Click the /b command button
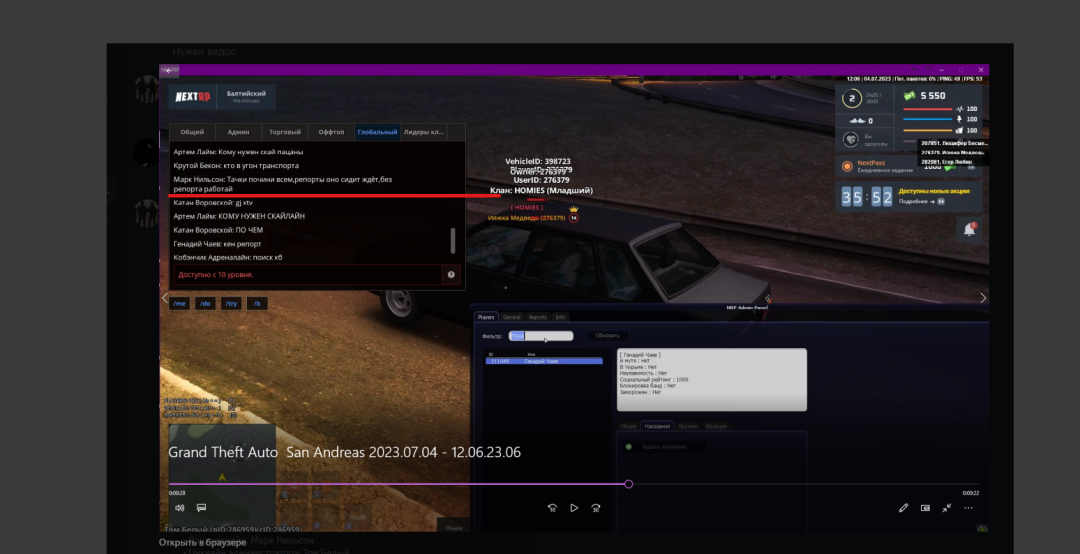The image size is (1080, 554). coord(257,303)
